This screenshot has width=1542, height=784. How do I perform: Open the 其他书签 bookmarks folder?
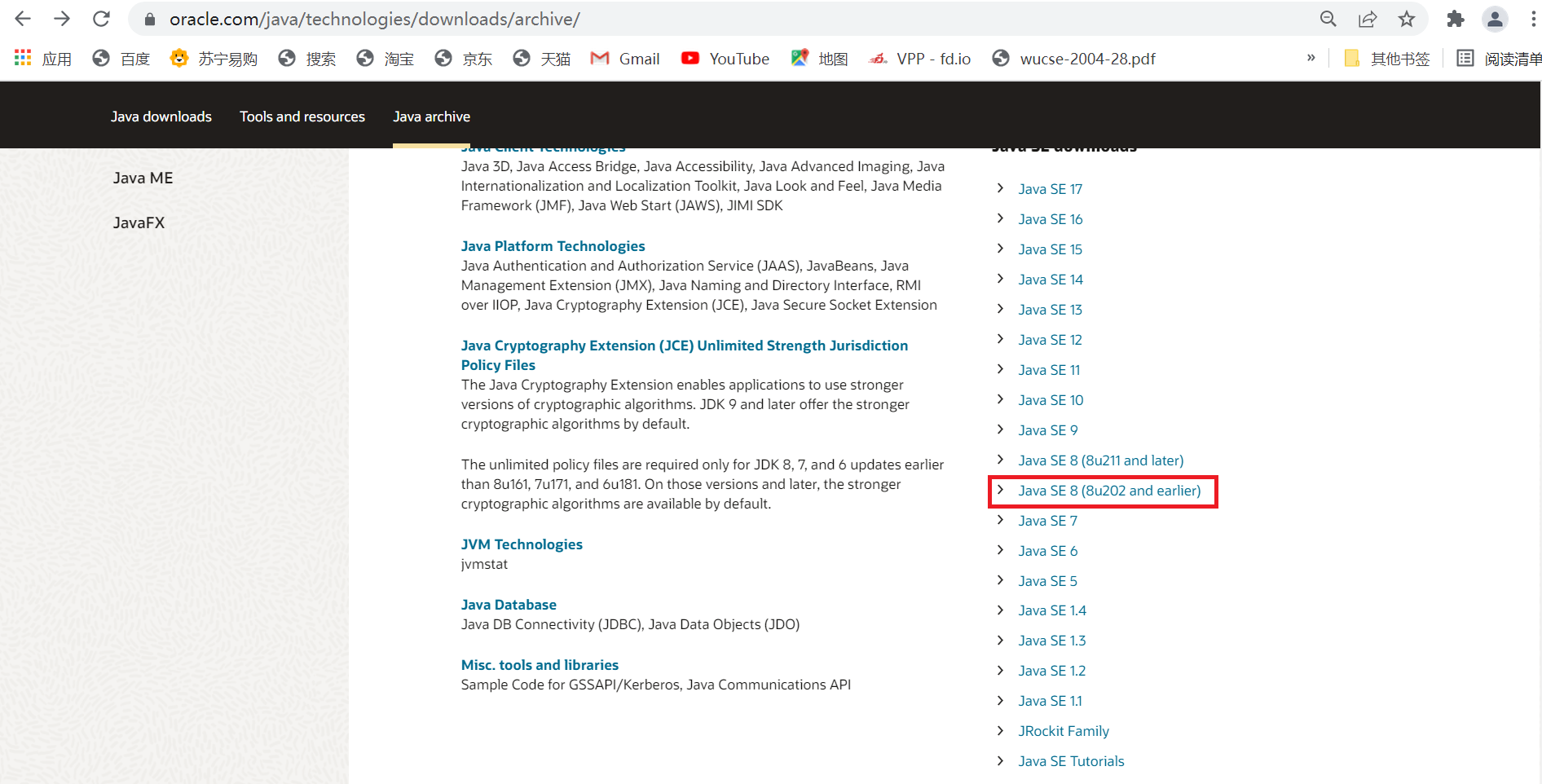[1387, 59]
